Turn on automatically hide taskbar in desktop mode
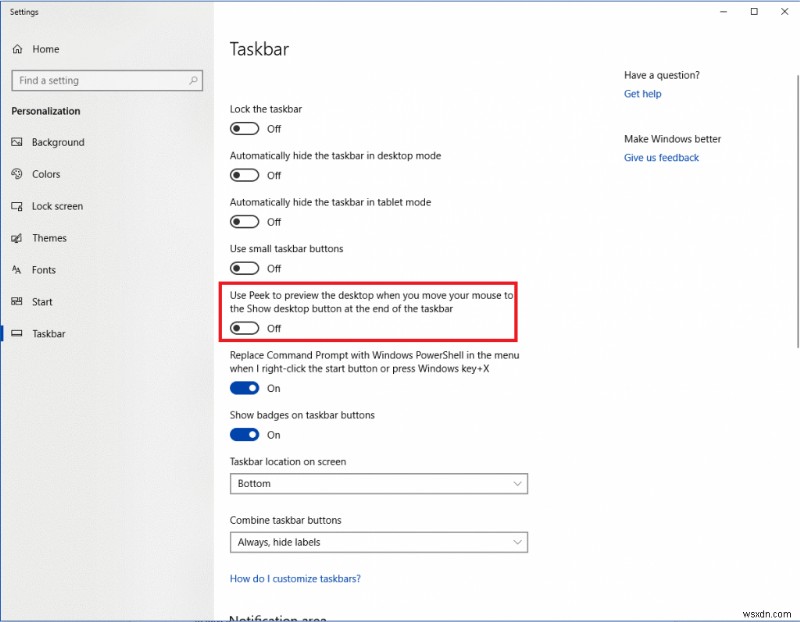This screenshot has width=800, height=622. coord(244,175)
